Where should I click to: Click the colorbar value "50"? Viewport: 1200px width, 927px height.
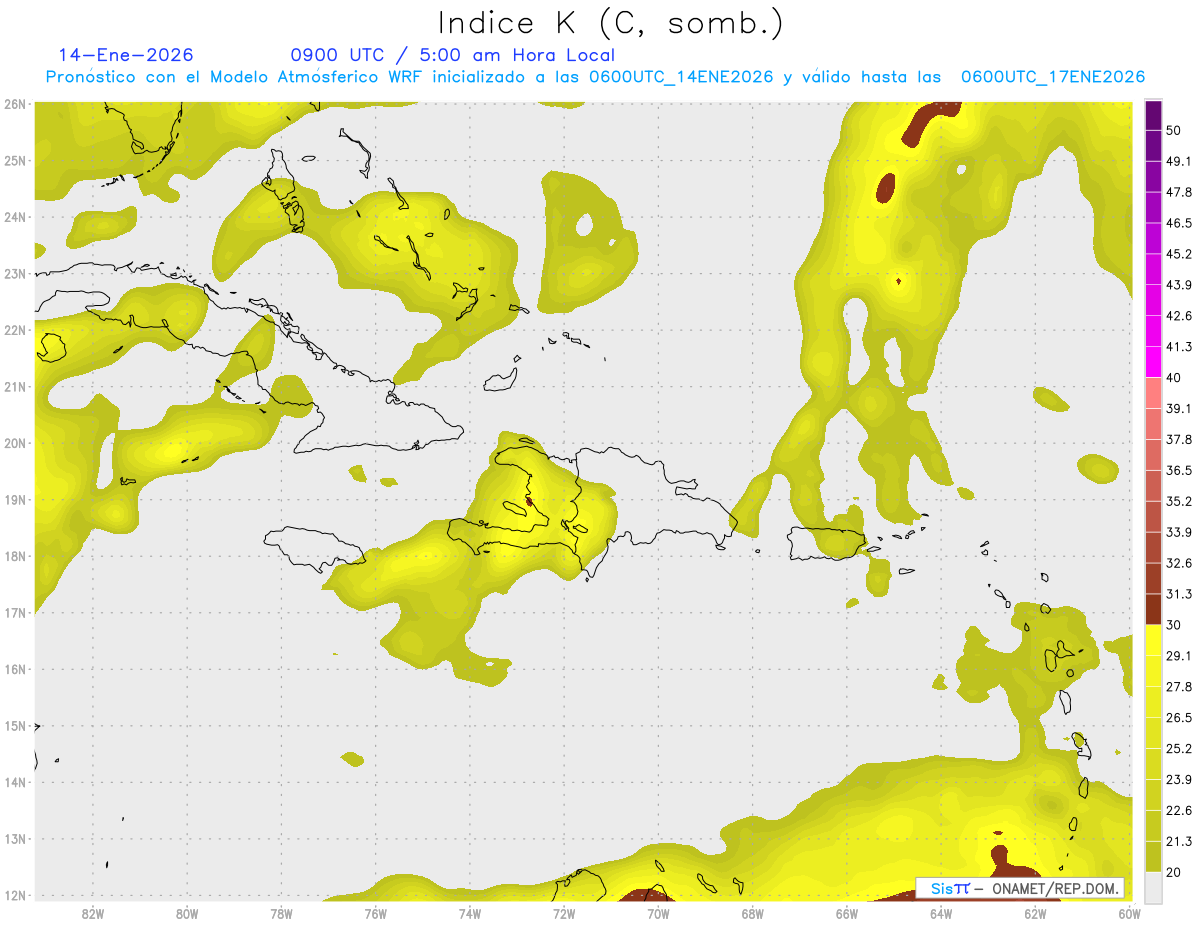point(1175,129)
